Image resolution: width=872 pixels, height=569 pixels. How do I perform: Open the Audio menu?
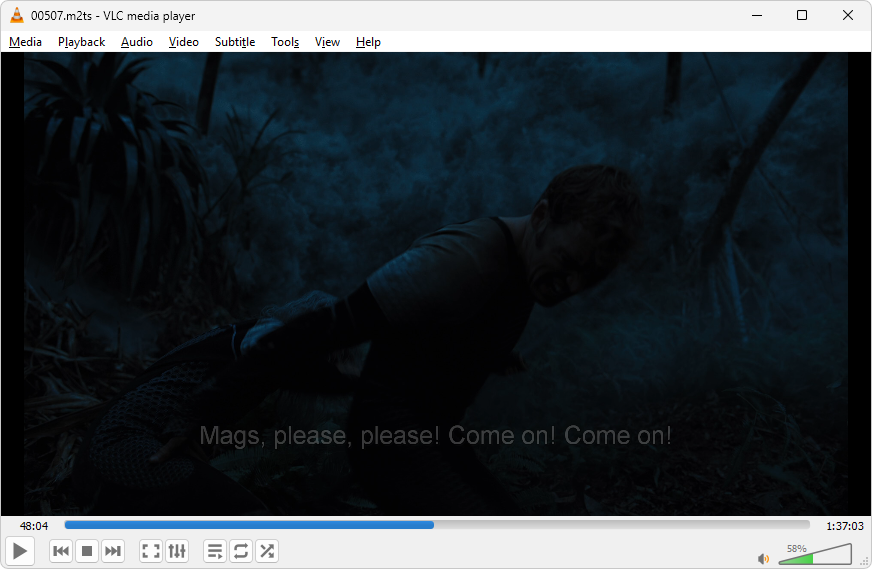tap(137, 42)
